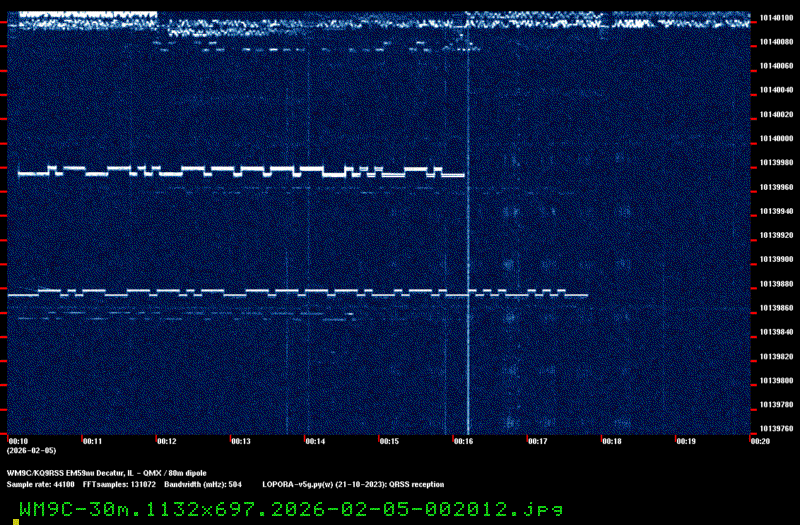Image resolution: width=800 pixels, height=525 pixels.
Task: Click the 00:19 time axis label
Action: (x=686, y=441)
